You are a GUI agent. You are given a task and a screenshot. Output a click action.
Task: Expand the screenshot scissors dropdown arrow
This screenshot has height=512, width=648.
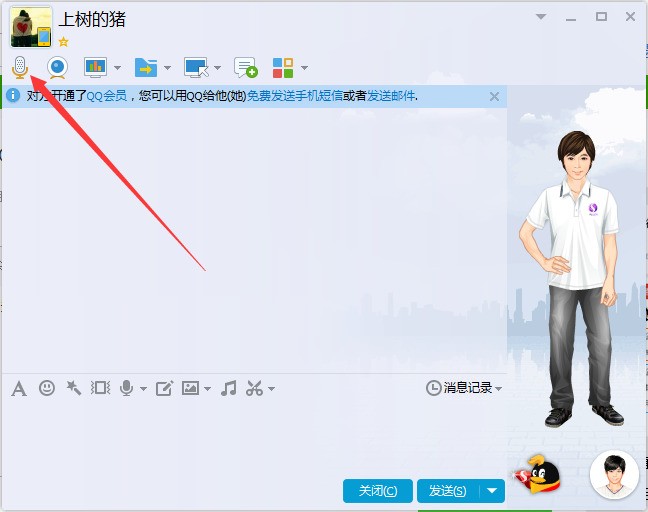pyautogui.click(x=272, y=389)
